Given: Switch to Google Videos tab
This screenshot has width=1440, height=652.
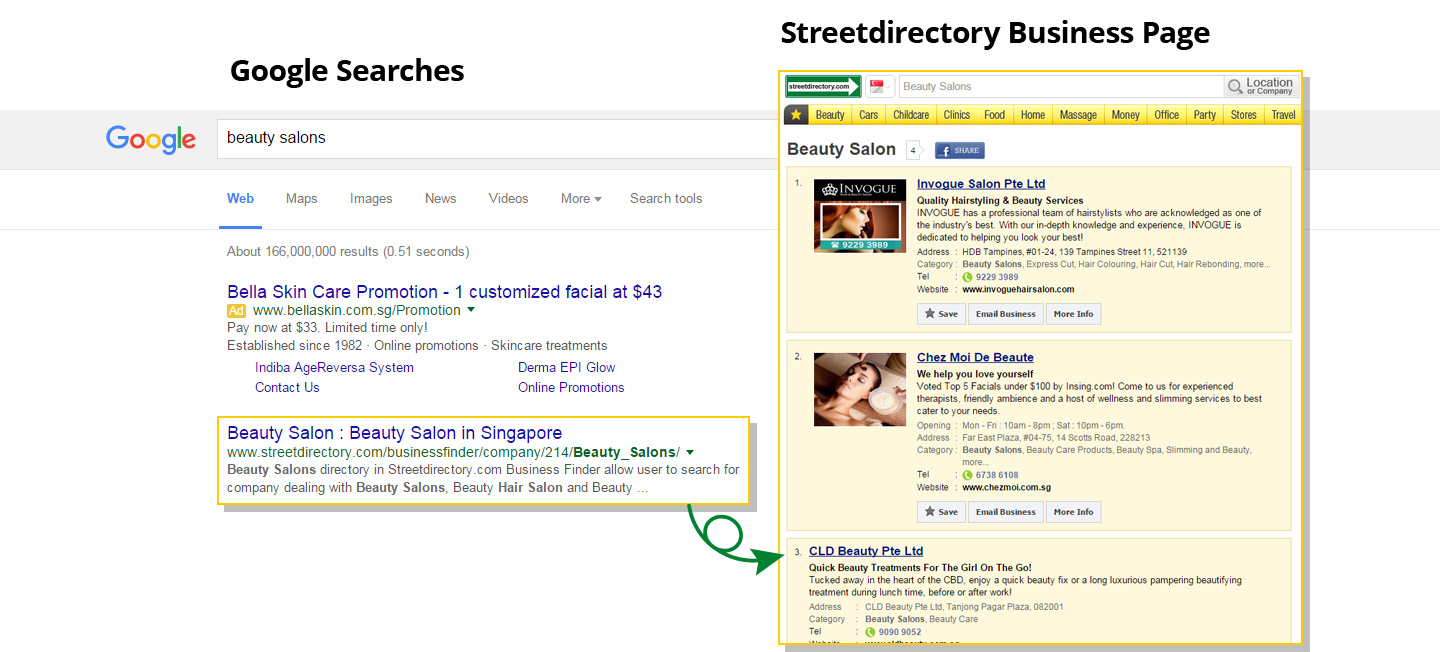Looking at the screenshot, I should click(x=508, y=198).
